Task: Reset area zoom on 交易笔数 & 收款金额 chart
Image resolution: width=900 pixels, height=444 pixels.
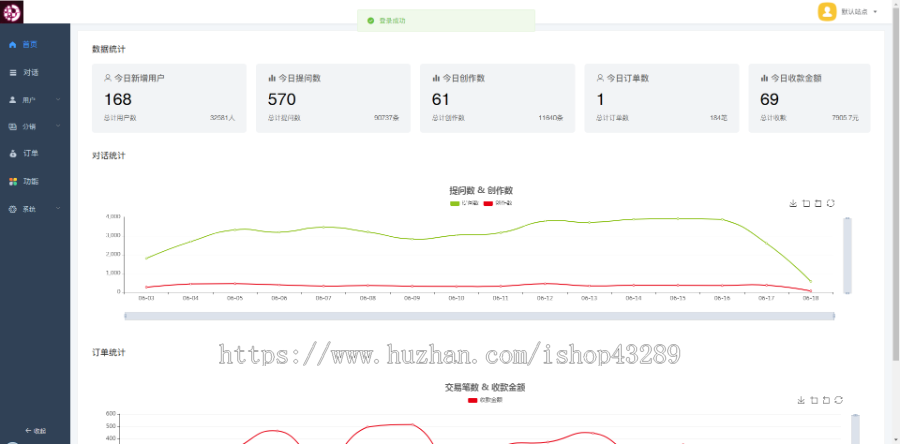Action: 826,400
